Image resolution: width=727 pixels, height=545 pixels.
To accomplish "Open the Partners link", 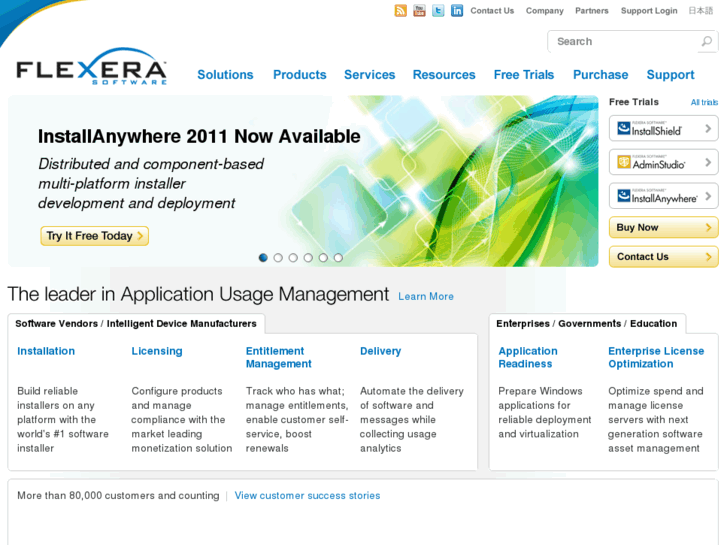I will (x=592, y=11).
